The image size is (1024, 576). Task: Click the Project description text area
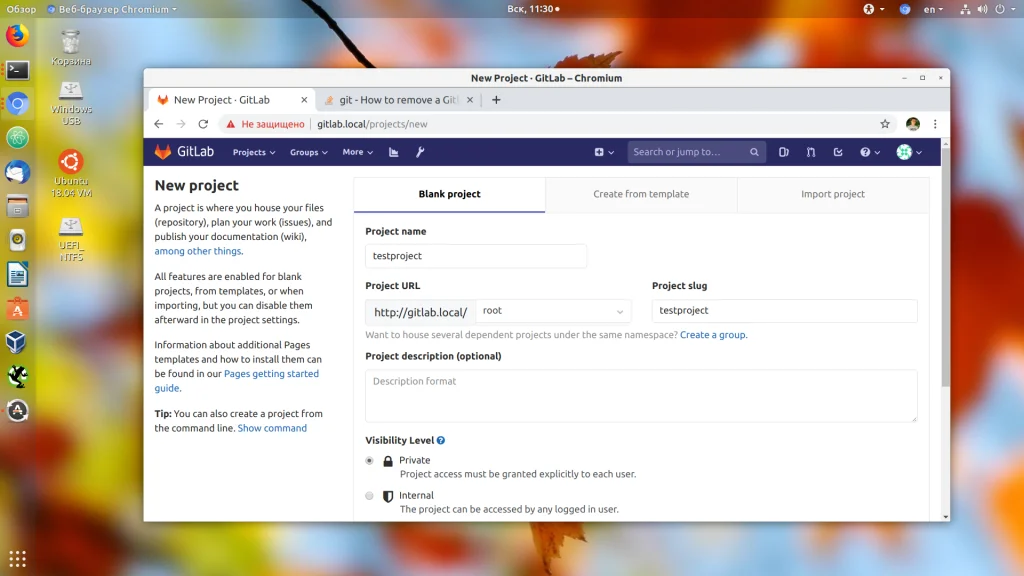pos(641,396)
